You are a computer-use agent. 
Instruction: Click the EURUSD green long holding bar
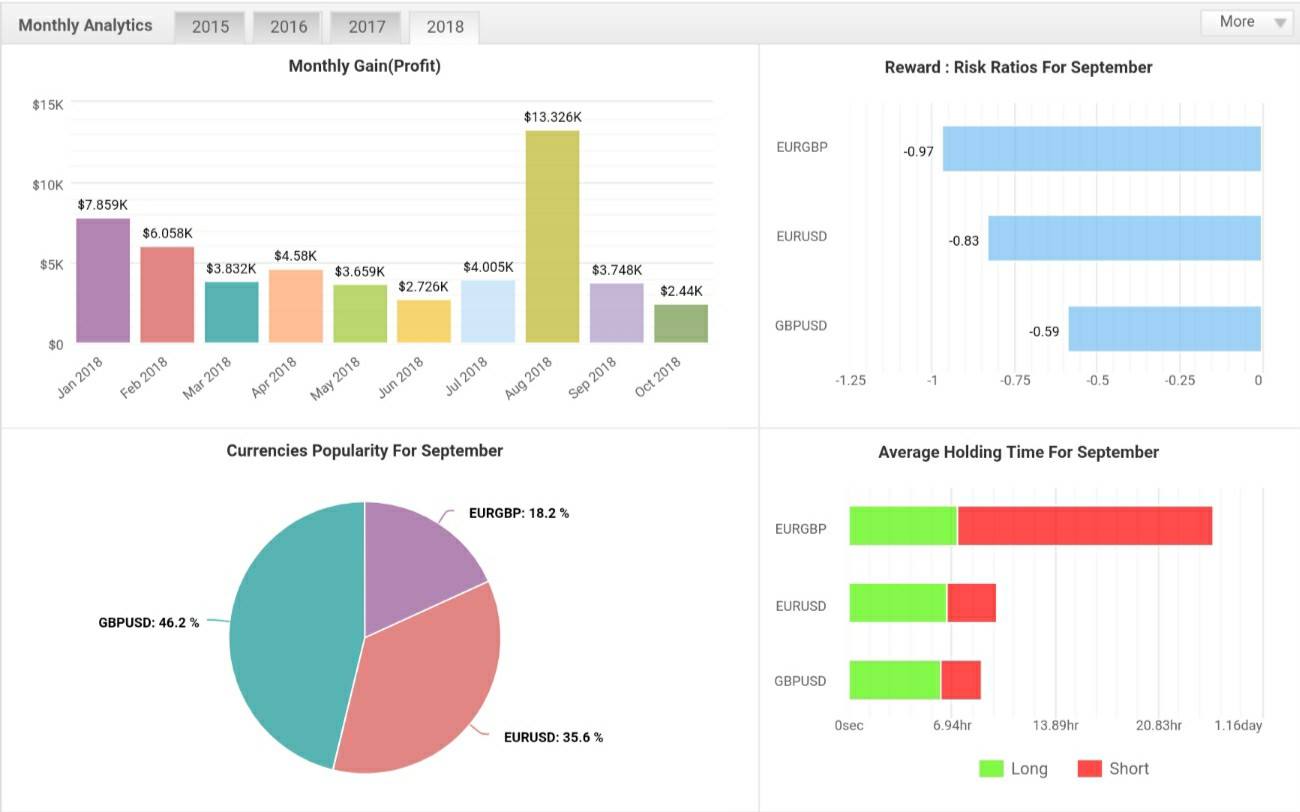[x=898, y=603]
